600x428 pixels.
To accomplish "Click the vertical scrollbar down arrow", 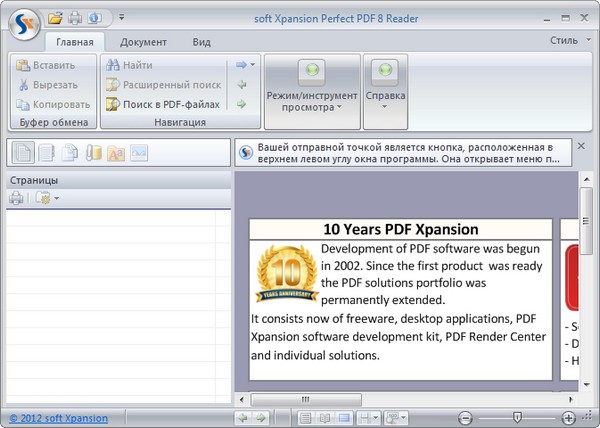I will click(x=586, y=385).
